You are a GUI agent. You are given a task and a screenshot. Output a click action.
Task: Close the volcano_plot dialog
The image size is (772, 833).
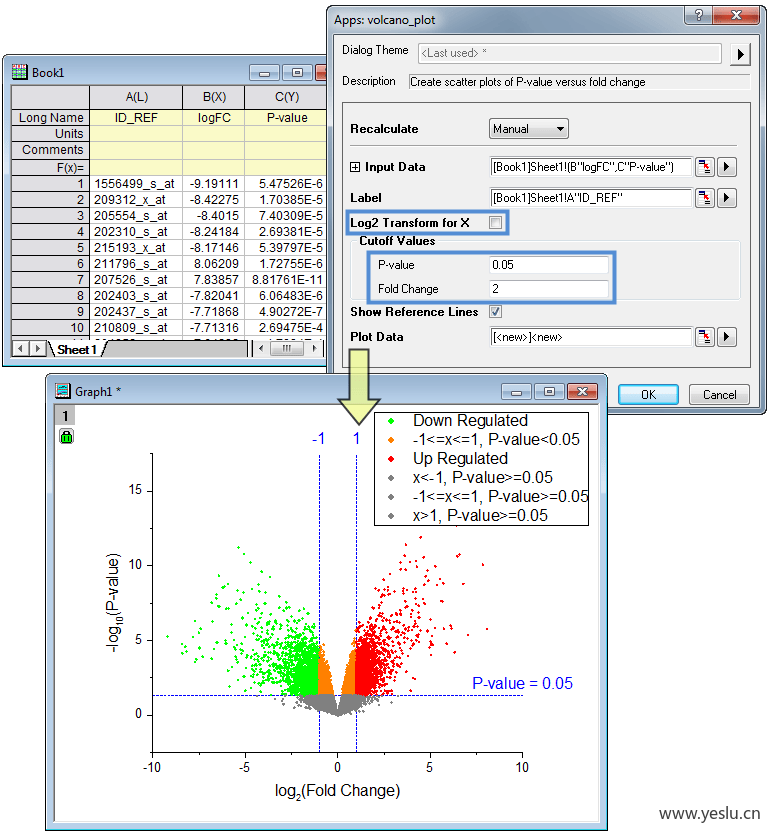(x=736, y=15)
